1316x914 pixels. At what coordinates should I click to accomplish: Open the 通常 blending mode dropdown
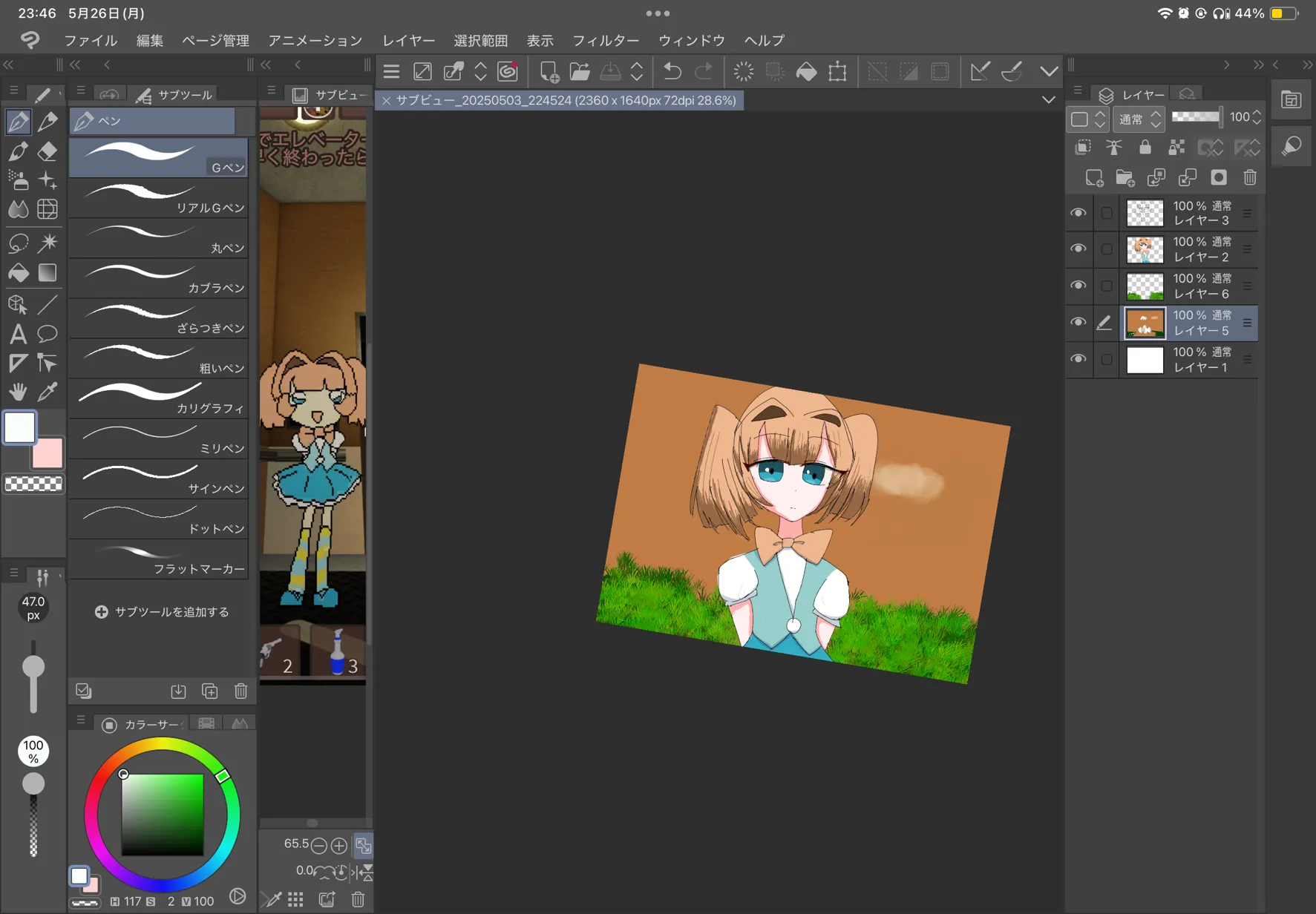(1139, 119)
